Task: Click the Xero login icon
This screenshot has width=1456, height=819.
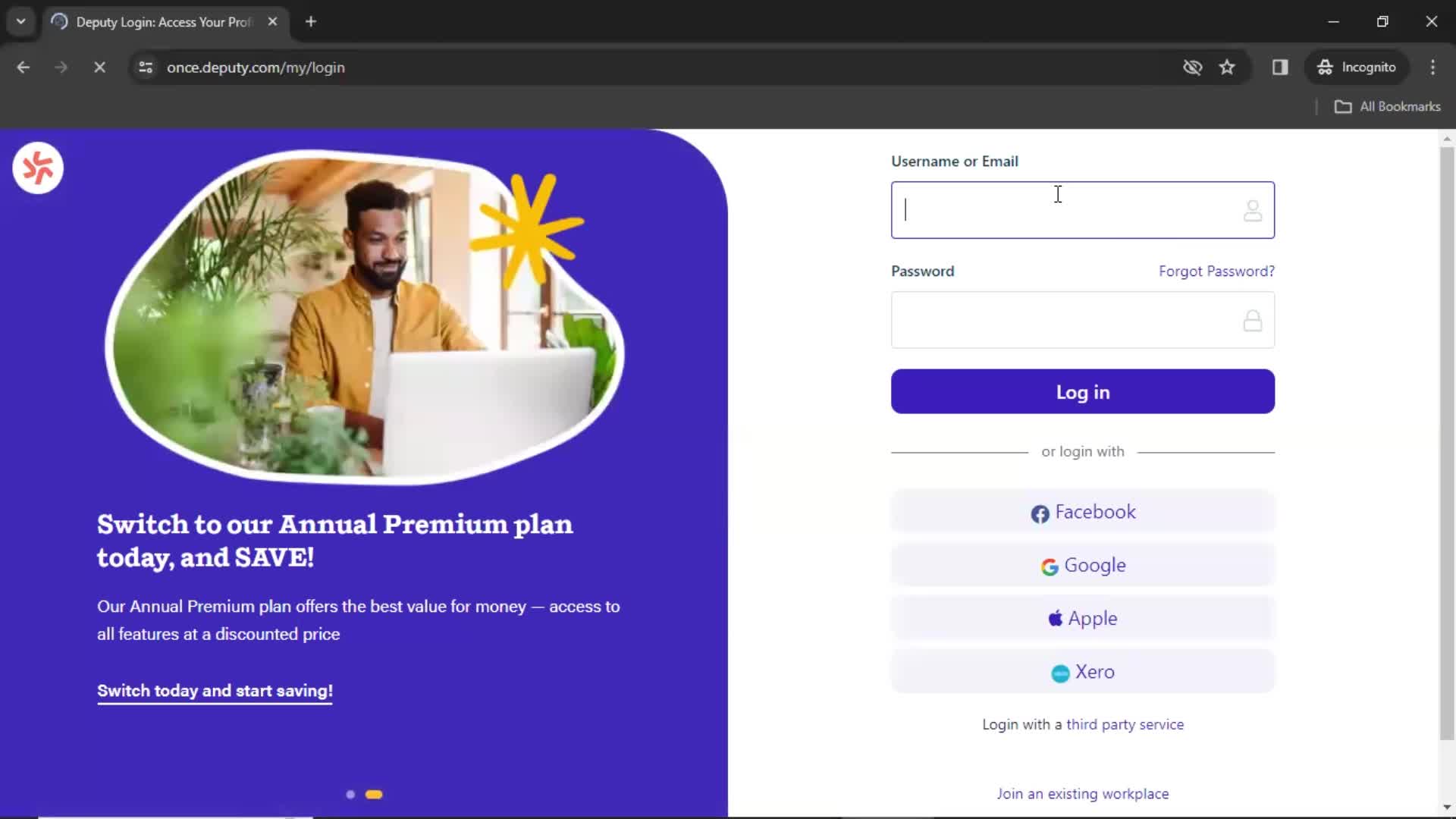Action: click(x=1060, y=672)
